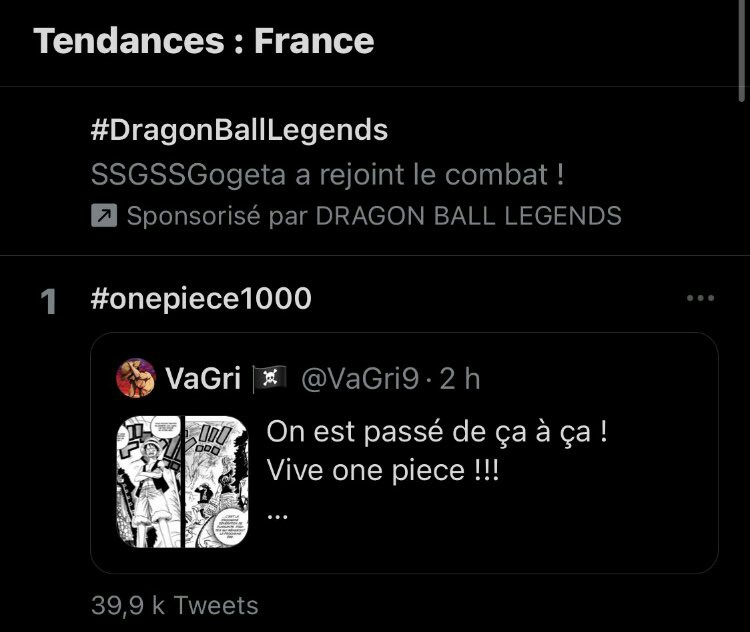Open the #DragonBallLegends trend

pos(239,130)
